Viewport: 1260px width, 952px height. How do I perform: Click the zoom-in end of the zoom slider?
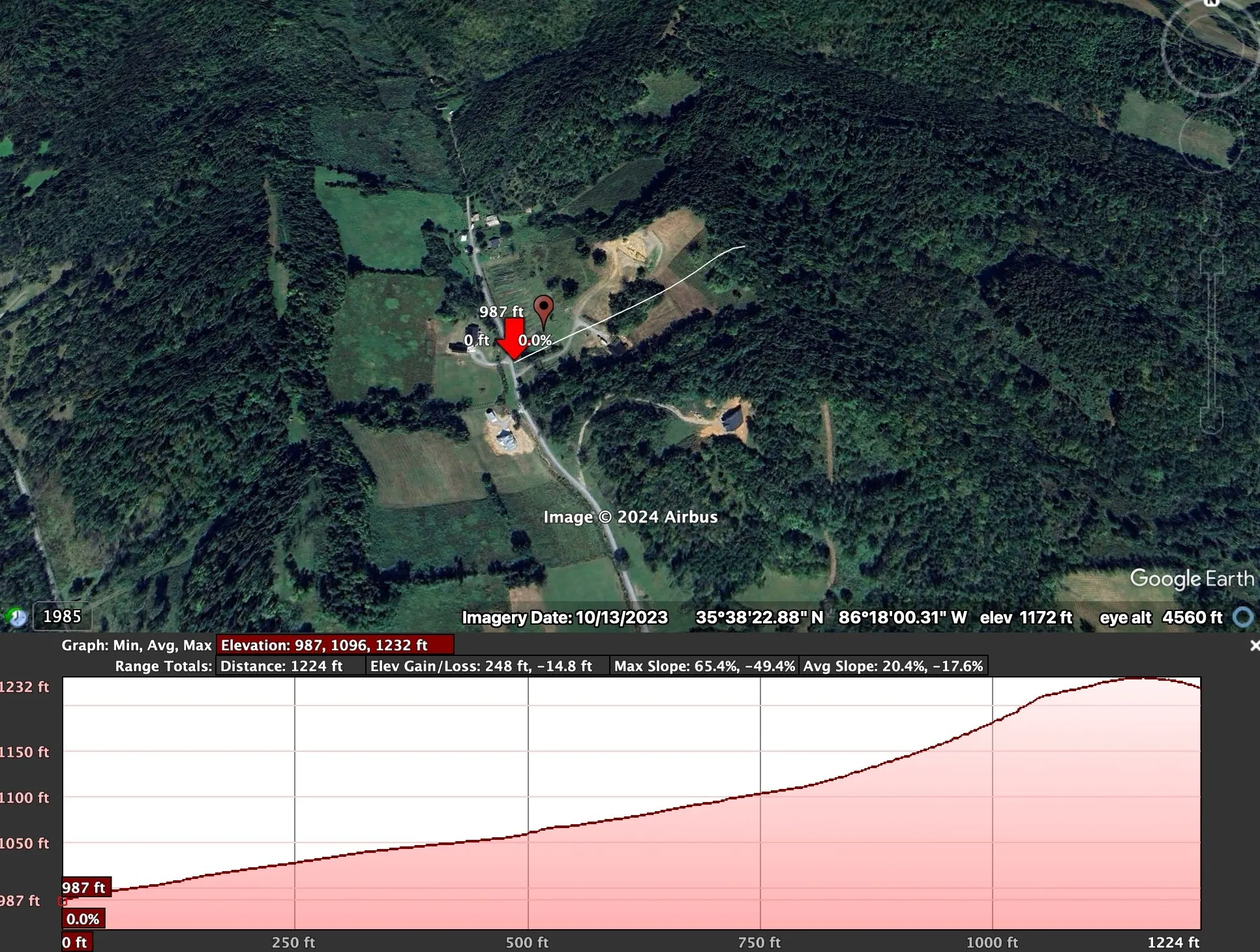[1211, 260]
